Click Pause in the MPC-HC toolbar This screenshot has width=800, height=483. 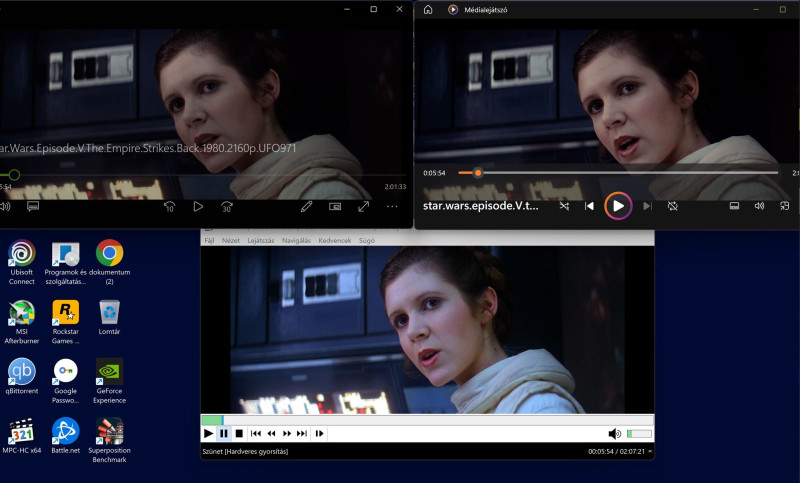tap(223, 434)
